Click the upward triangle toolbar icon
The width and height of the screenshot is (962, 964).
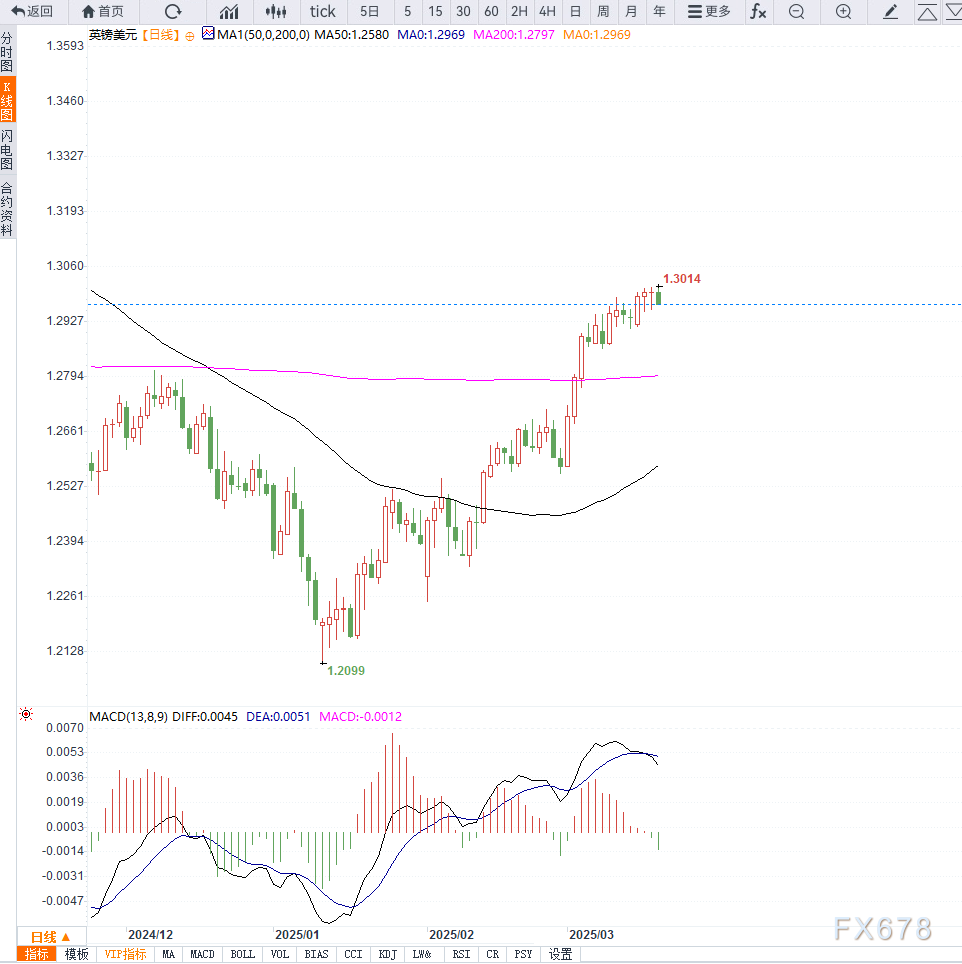pyautogui.click(x=927, y=12)
